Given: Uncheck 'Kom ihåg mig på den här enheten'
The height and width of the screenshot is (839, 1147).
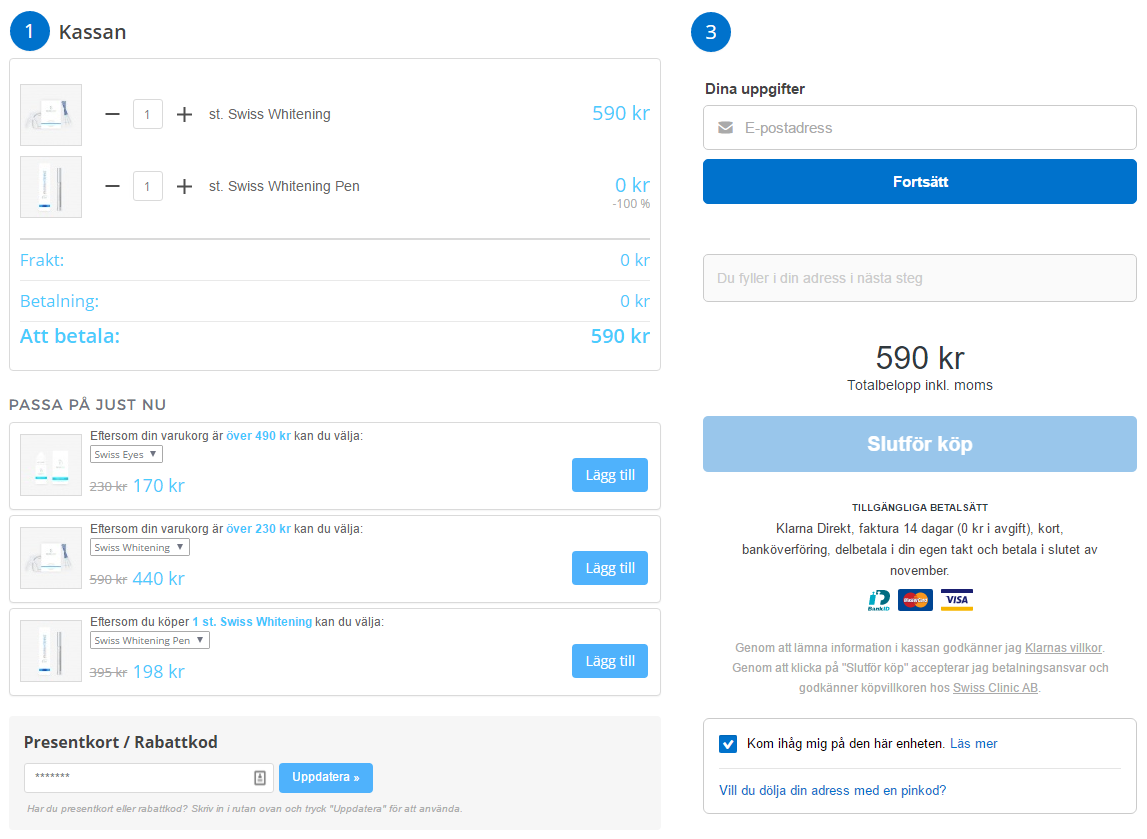Looking at the screenshot, I should click(728, 744).
